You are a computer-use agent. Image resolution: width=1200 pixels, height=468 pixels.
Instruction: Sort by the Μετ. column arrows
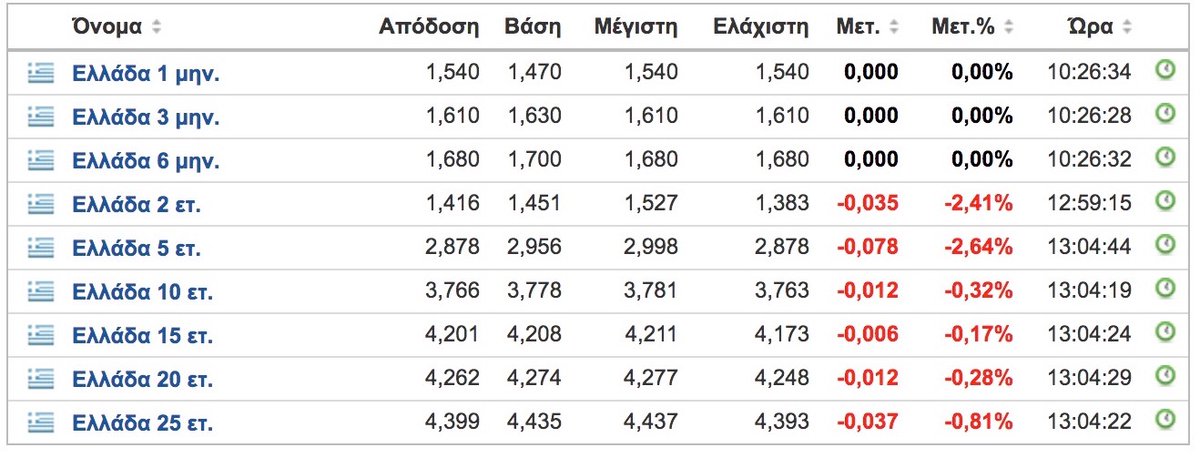[x=893, y=28]
